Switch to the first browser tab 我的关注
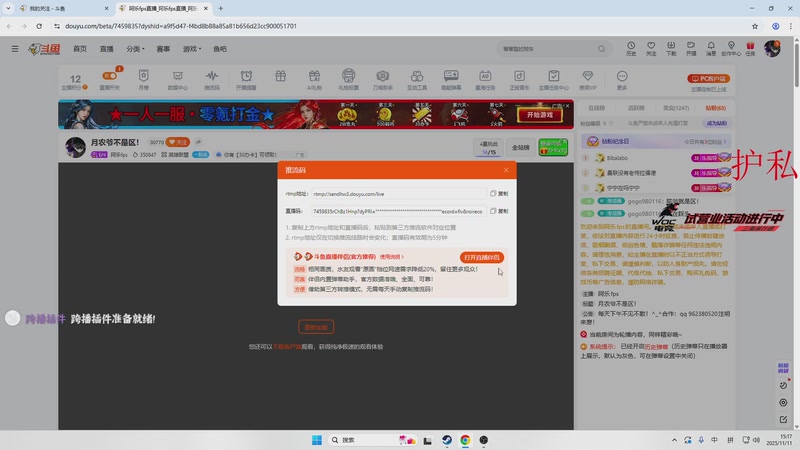 coord(62,9)
